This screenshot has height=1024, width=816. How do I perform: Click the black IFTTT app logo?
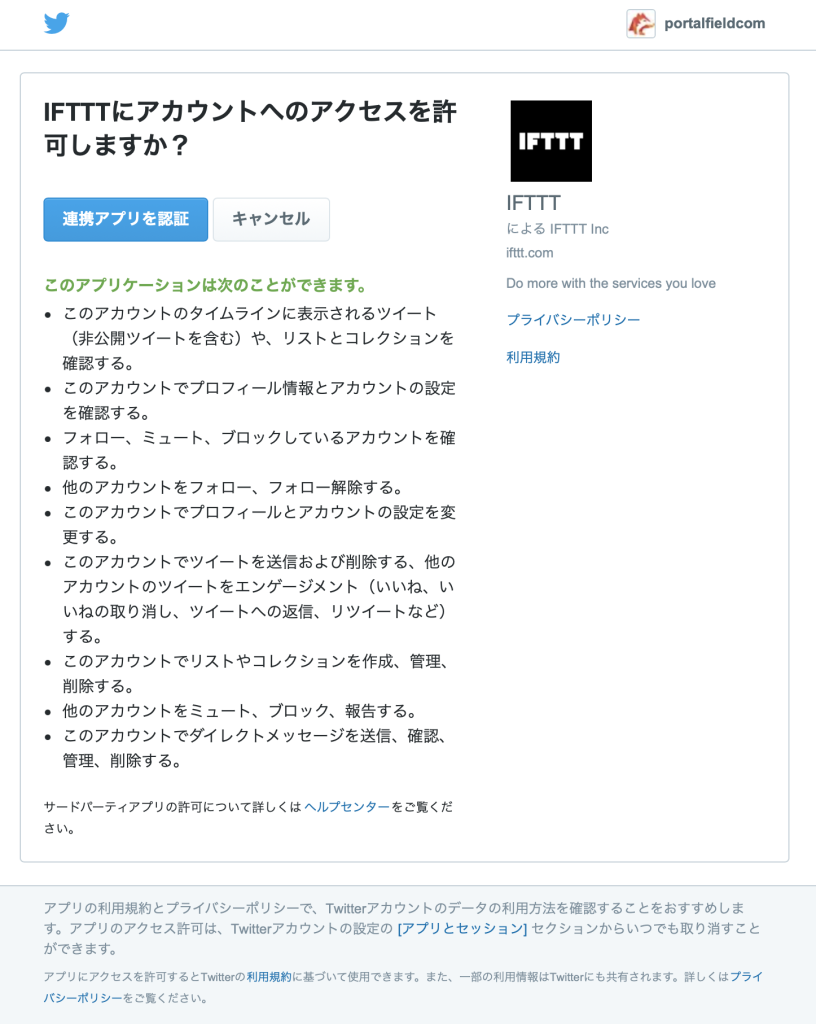551,141
